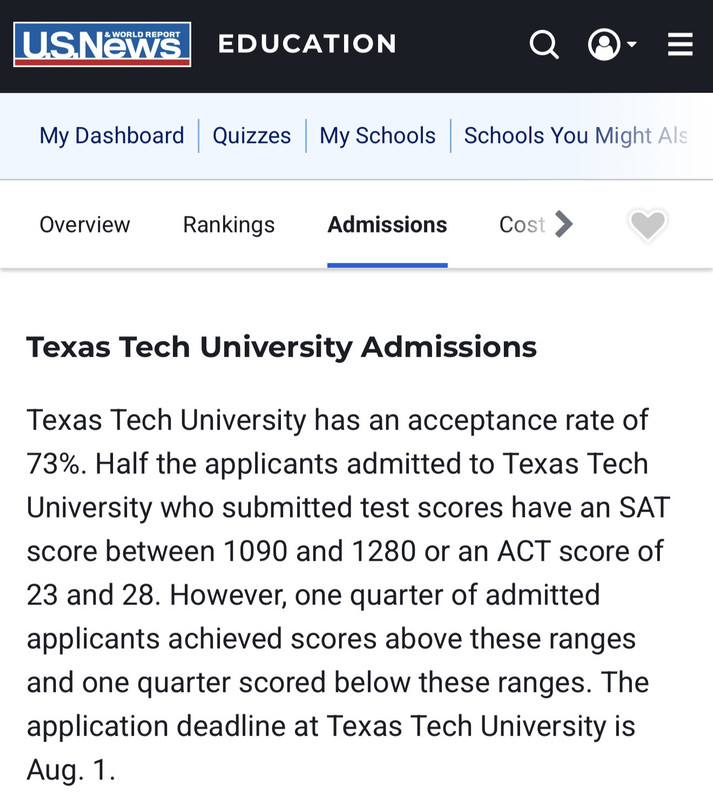This screenshot has width=713, height=800.
Task: Select the Admissions tab
Action: click(x=387, y=225)
